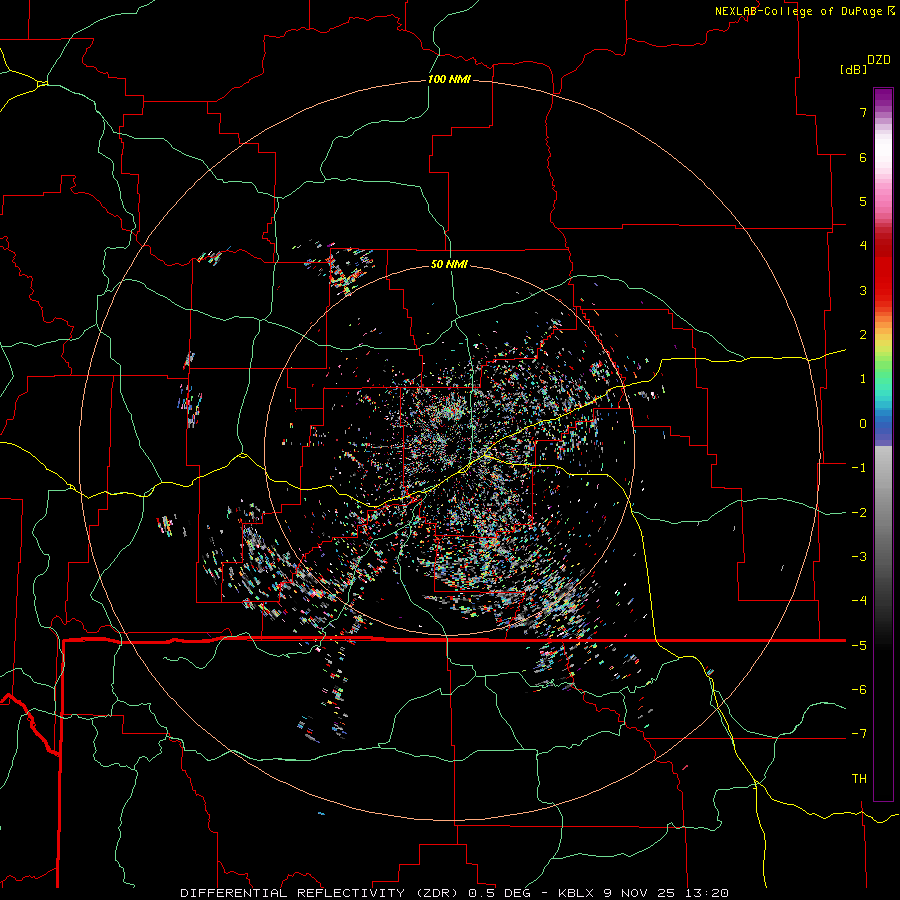Viewport: 900px width, 900px height.
Task: Click the 2 value on color scale
Action: tap(863, 335)
